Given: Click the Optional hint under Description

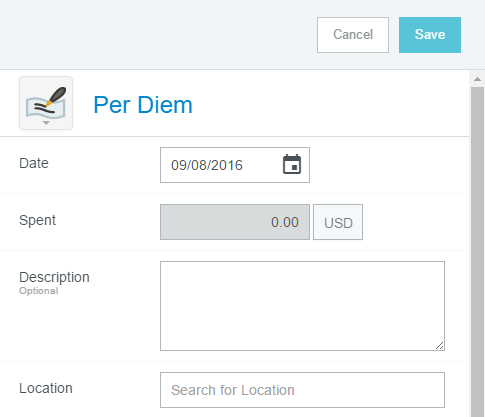Looking at the screenshot, I should click(x=39, y=291).
